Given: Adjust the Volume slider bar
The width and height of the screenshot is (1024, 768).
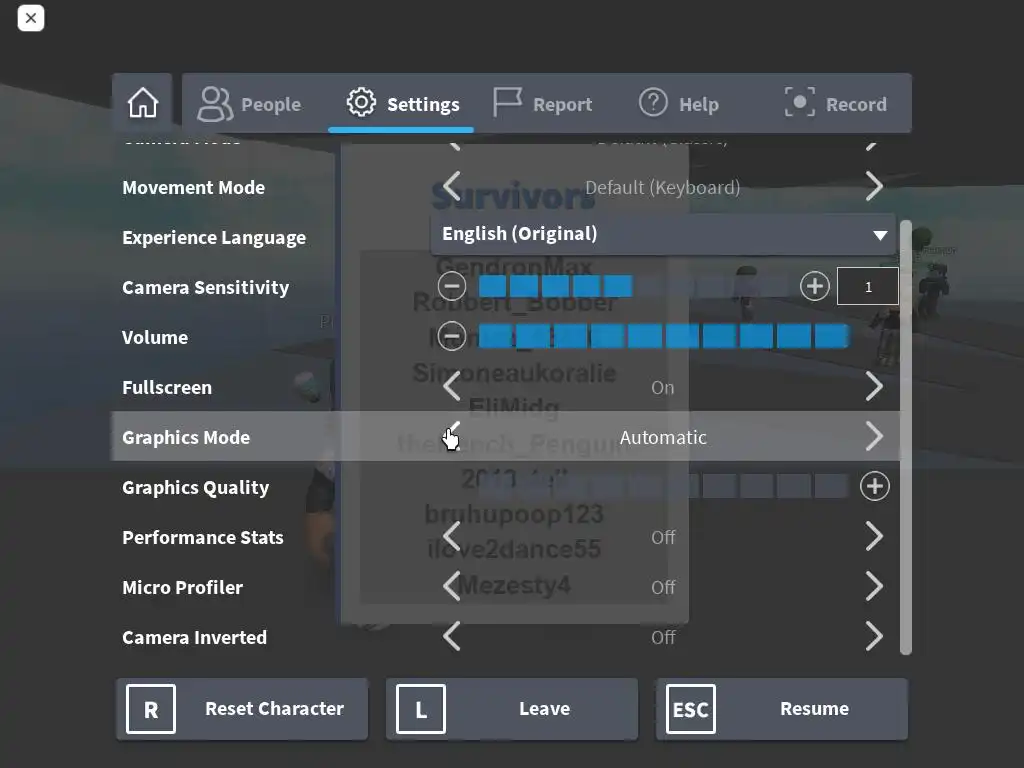Looking at the screenshot, I should (x=664, y=336).
